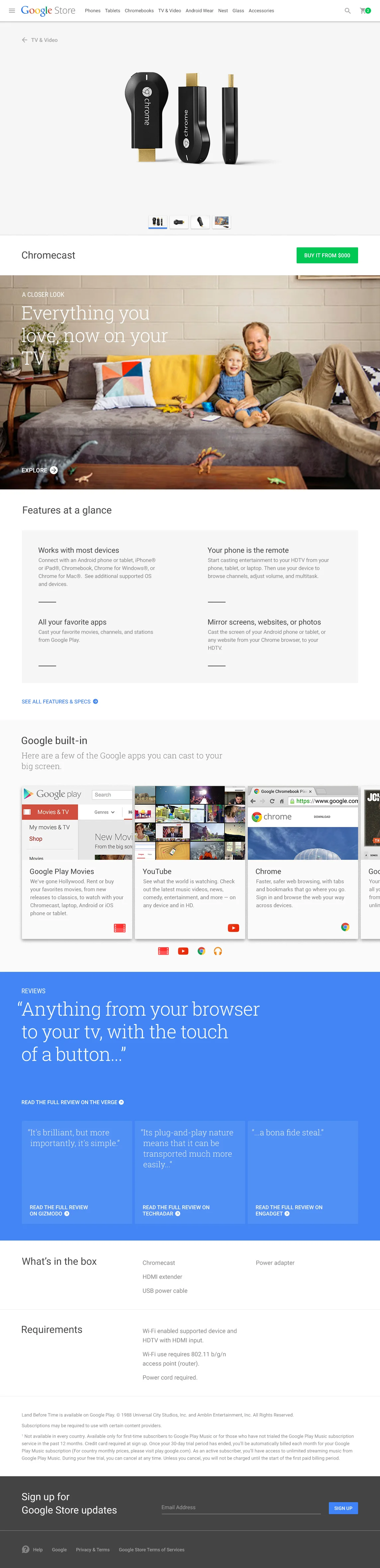The width and height of the screenshot is (380, 1568).
Task: Open the Privacy & Terms footer link
Action: (x=92, y=1549)
